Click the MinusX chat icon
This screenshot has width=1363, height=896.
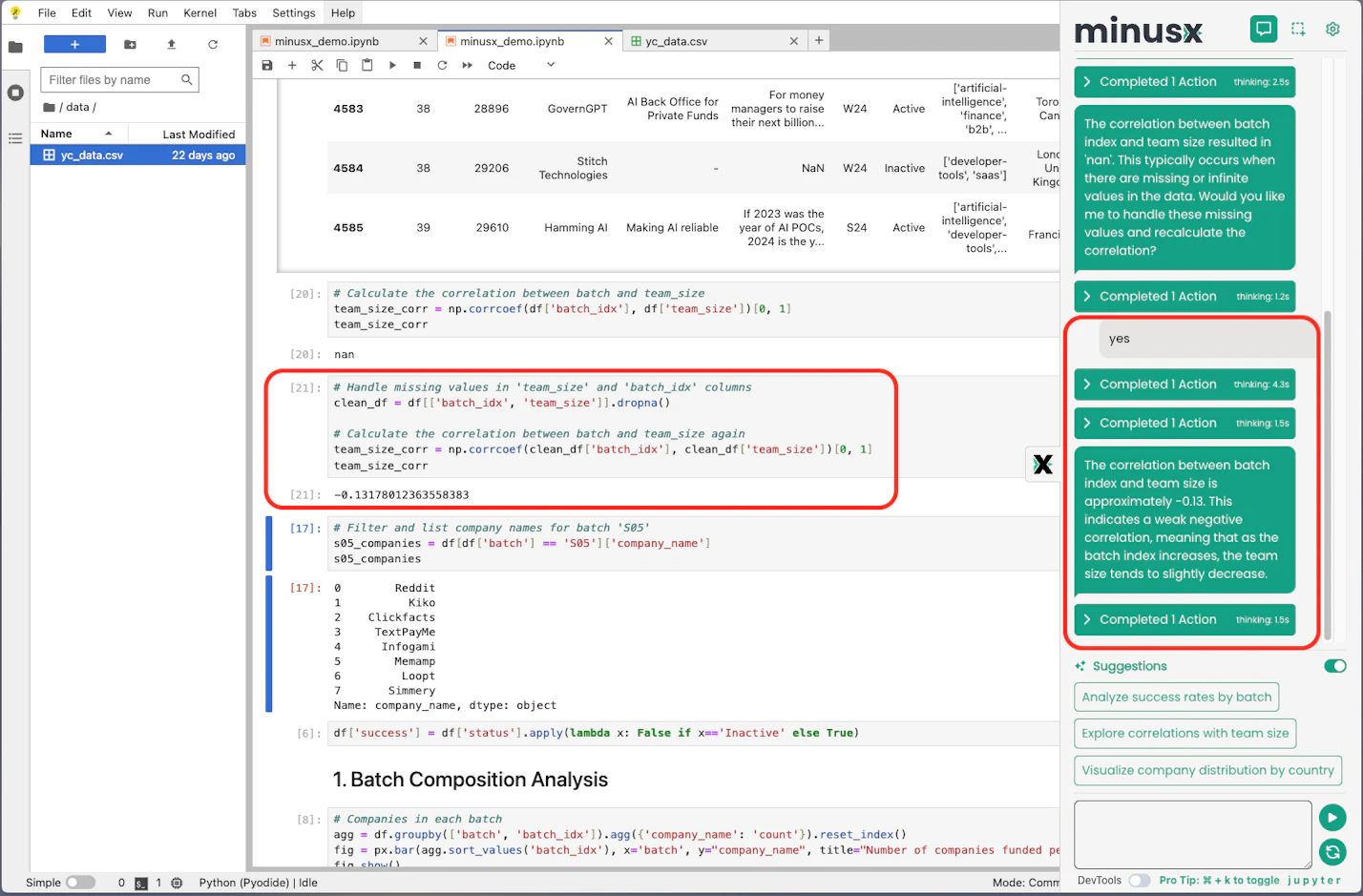tap(1263, 29)
